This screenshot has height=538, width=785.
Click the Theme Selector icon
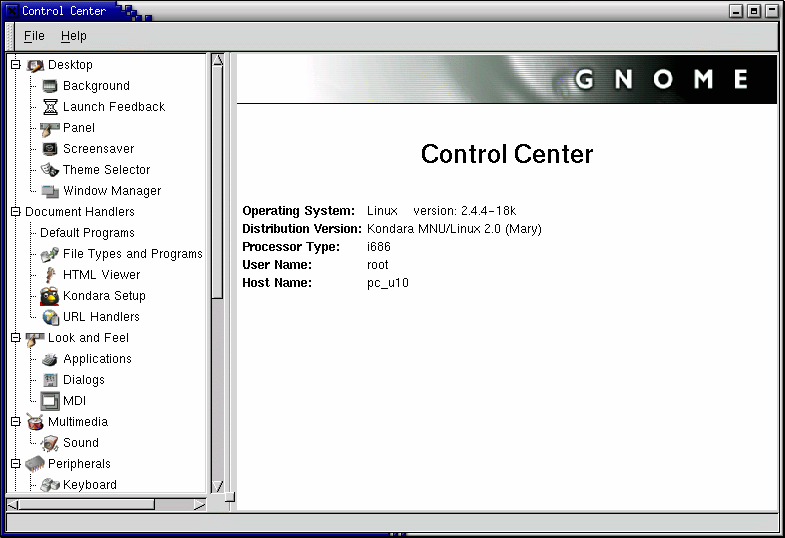(50, 170)
